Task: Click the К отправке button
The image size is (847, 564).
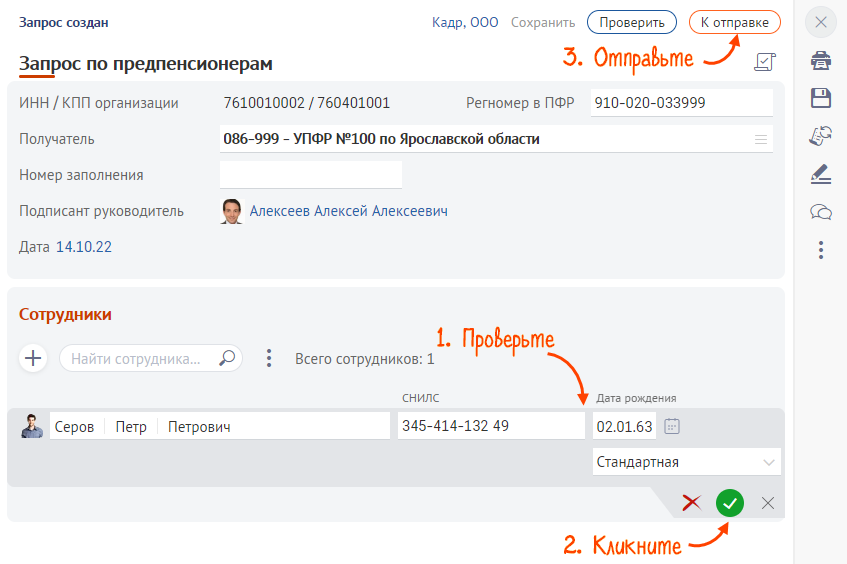Action: click(735, 22)
